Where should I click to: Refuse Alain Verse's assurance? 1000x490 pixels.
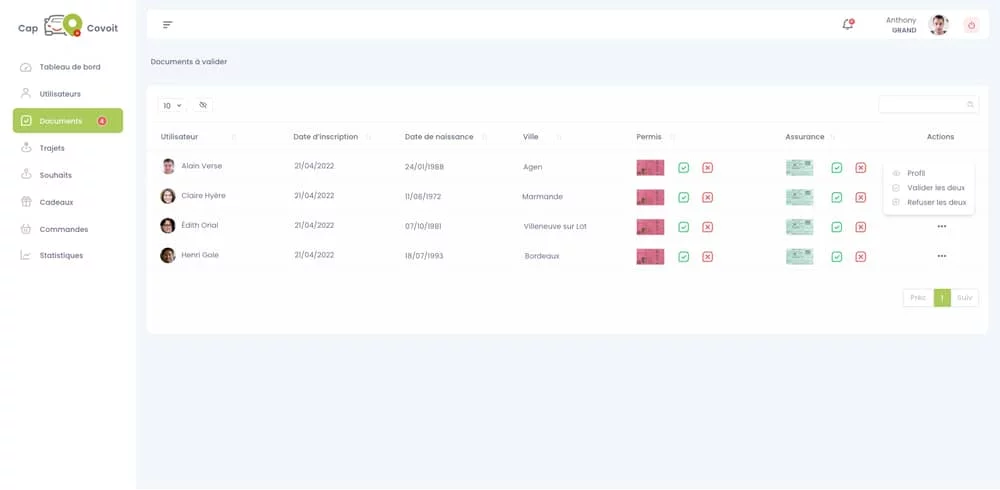(x=860, y=168)
